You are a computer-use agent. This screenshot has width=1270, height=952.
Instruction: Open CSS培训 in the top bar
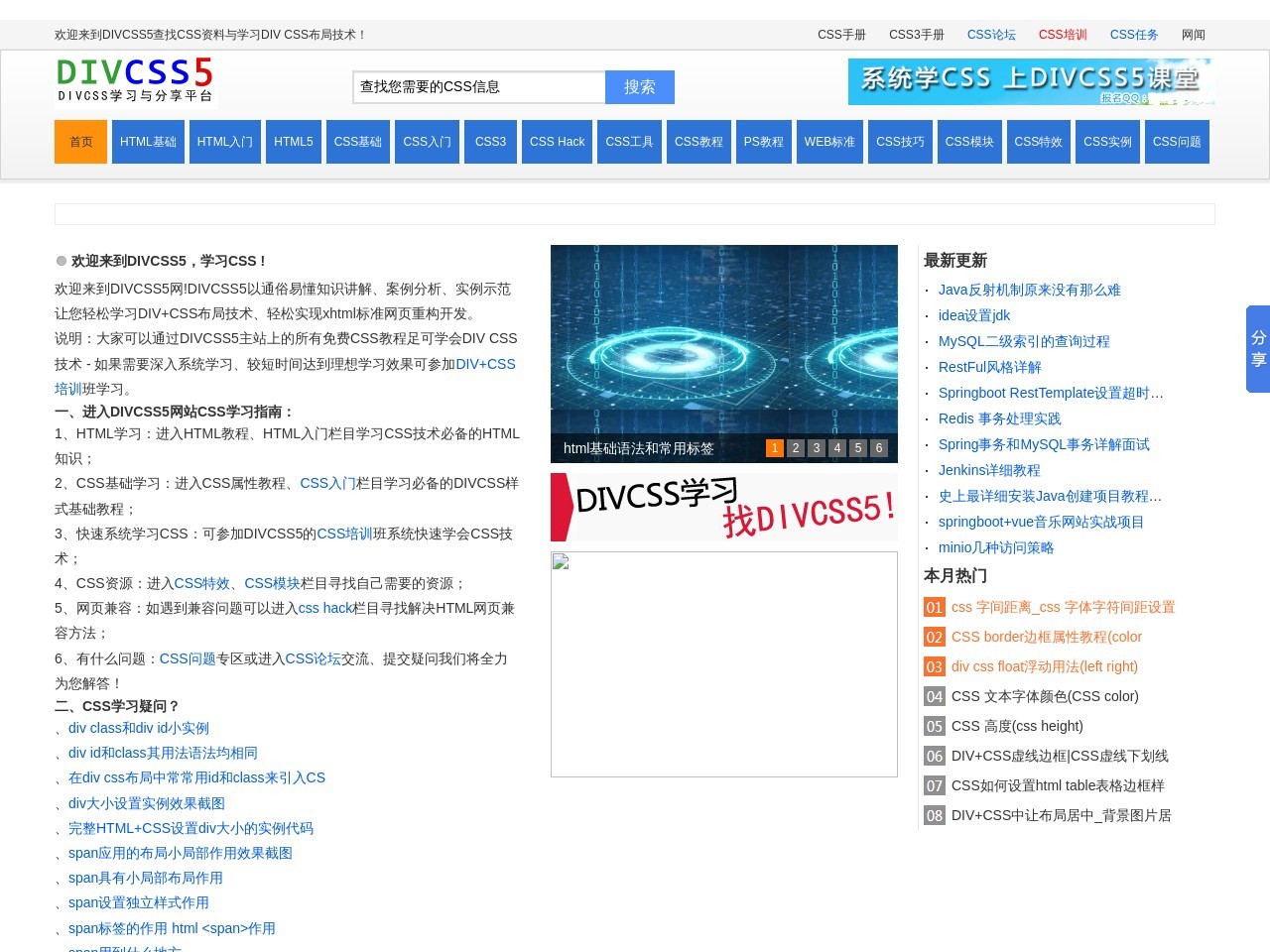click(1062, 35)
